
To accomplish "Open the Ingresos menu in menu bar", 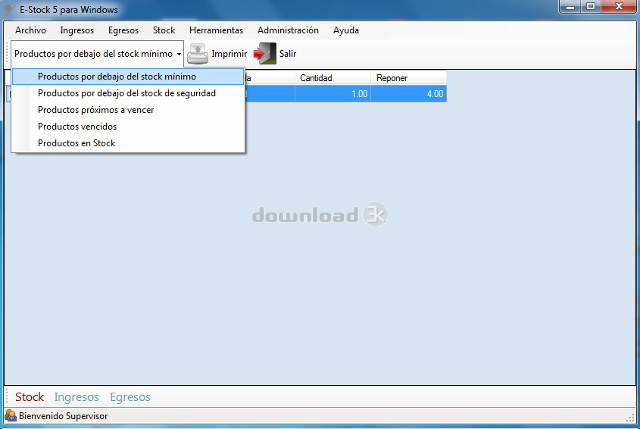I will pyautogui.click(x=77, y=30).
